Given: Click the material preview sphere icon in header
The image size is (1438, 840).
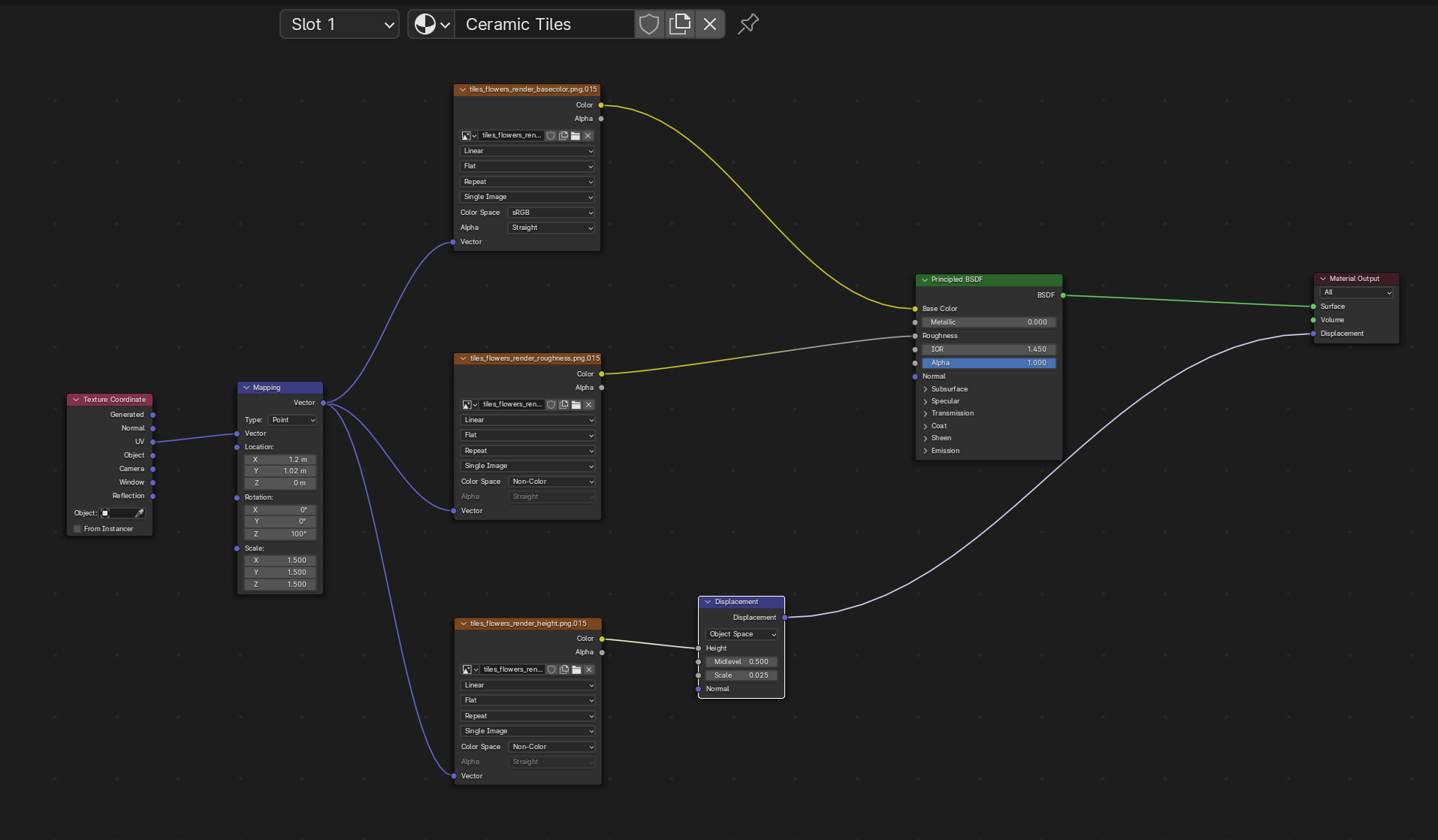Looking at the screenshot, I should [425, 23].
